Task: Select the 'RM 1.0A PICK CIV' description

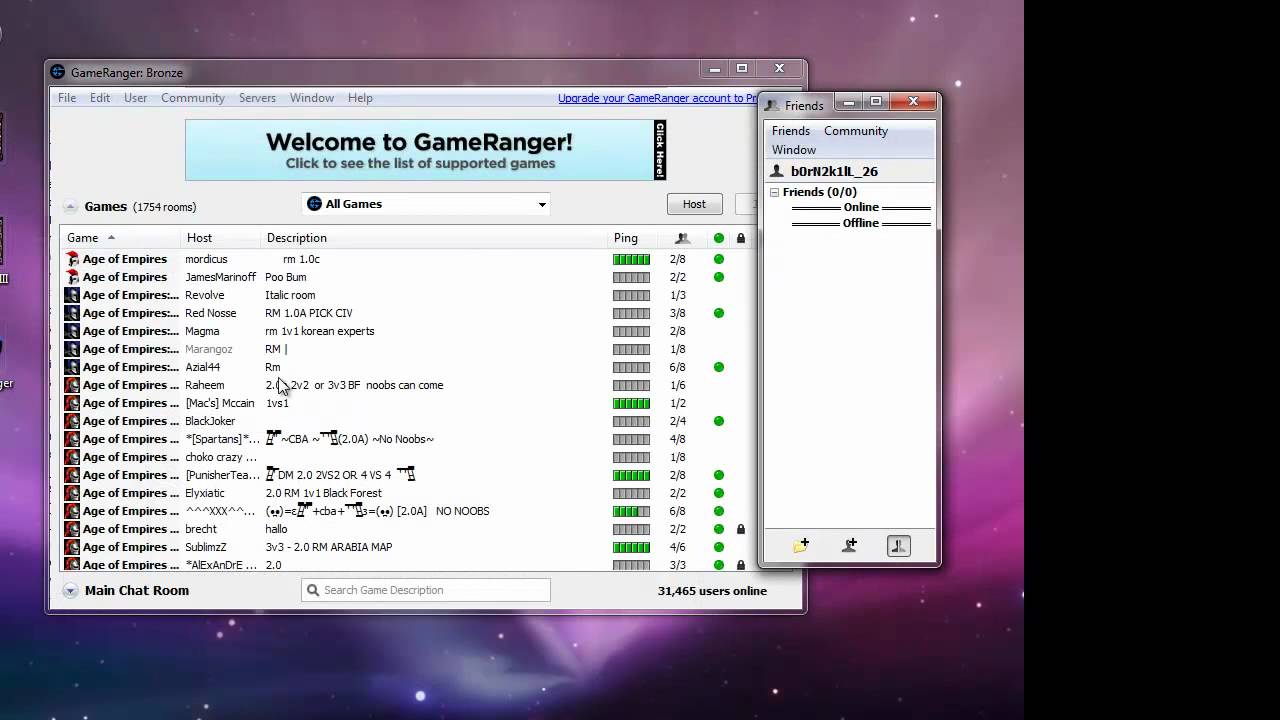Action: click(309, 313)
